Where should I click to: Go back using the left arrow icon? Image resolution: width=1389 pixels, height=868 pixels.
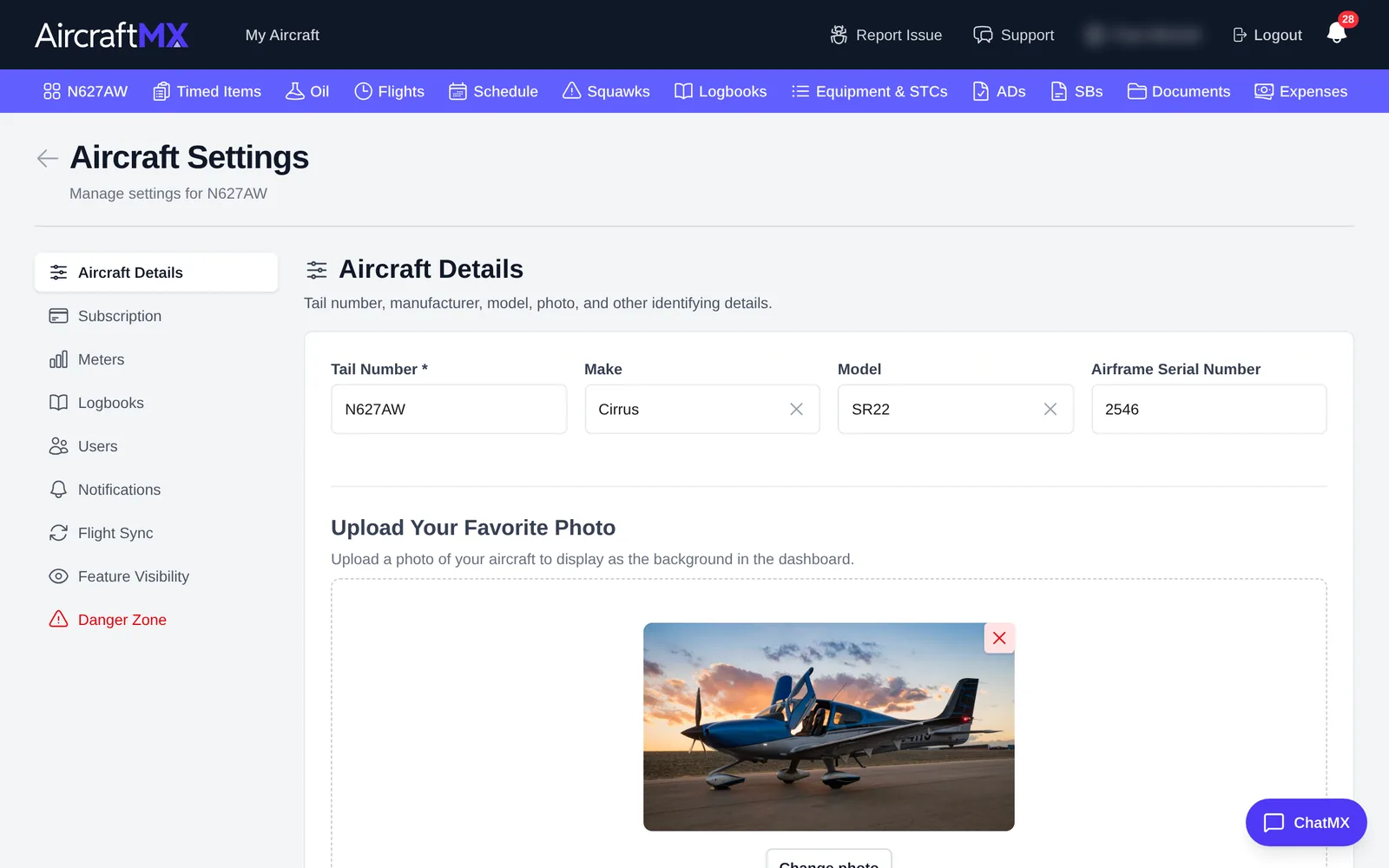click(47, 158)
